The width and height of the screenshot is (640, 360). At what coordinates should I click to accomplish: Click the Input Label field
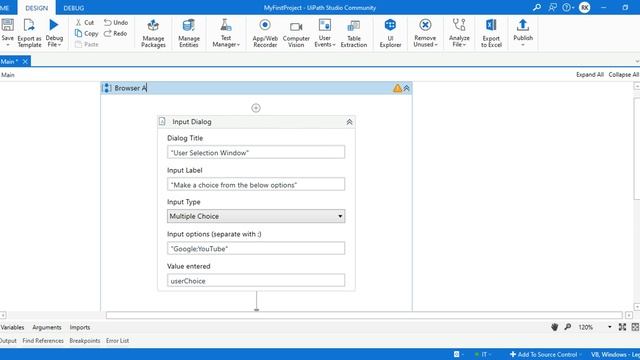point(256,184)
